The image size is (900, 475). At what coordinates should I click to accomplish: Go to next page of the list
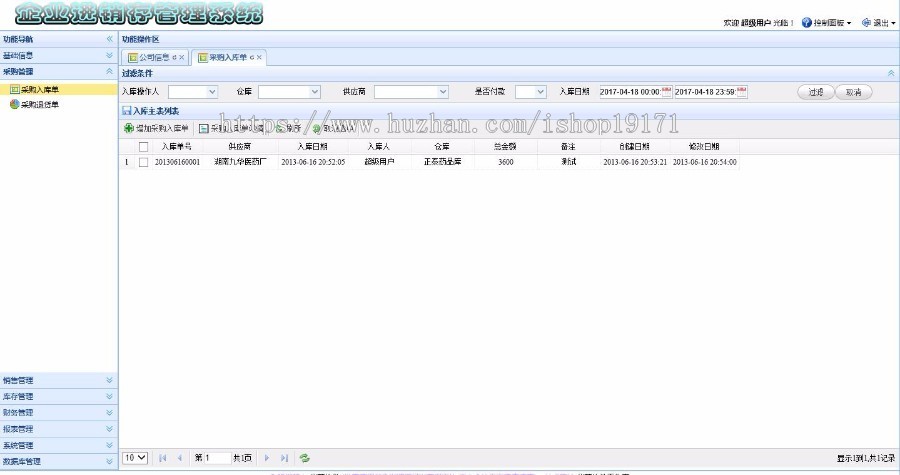[x=267, y=458]
